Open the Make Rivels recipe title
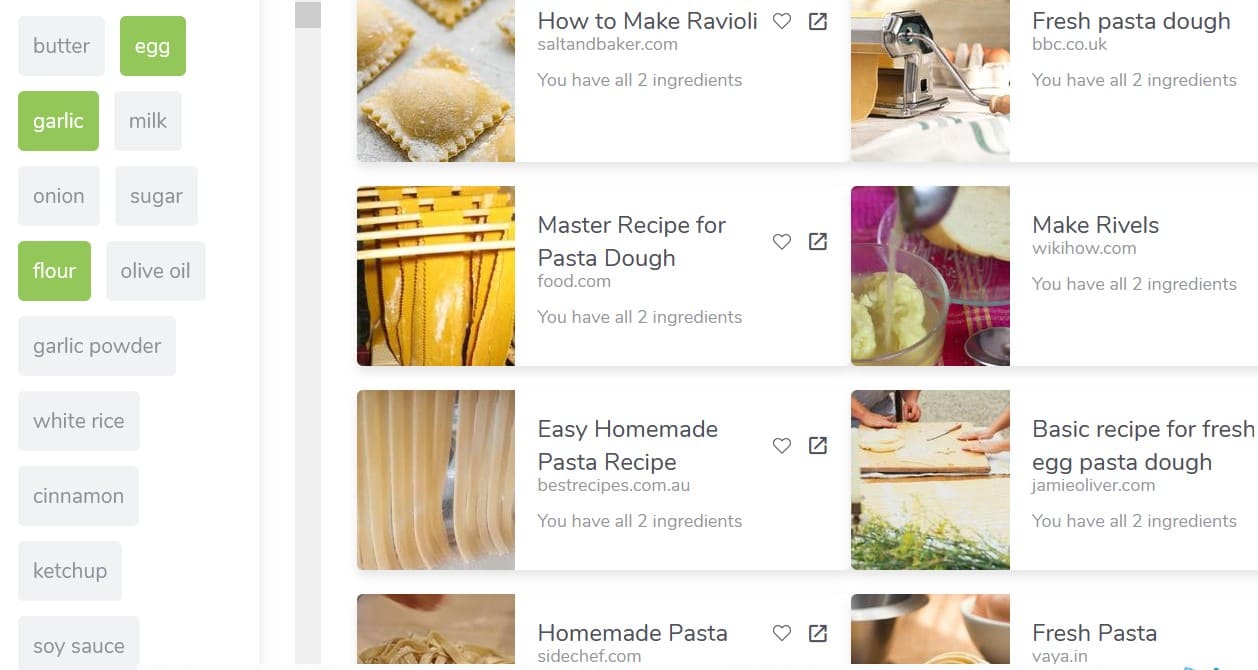Screen dimensions: 1258x670 (1095, 225)
